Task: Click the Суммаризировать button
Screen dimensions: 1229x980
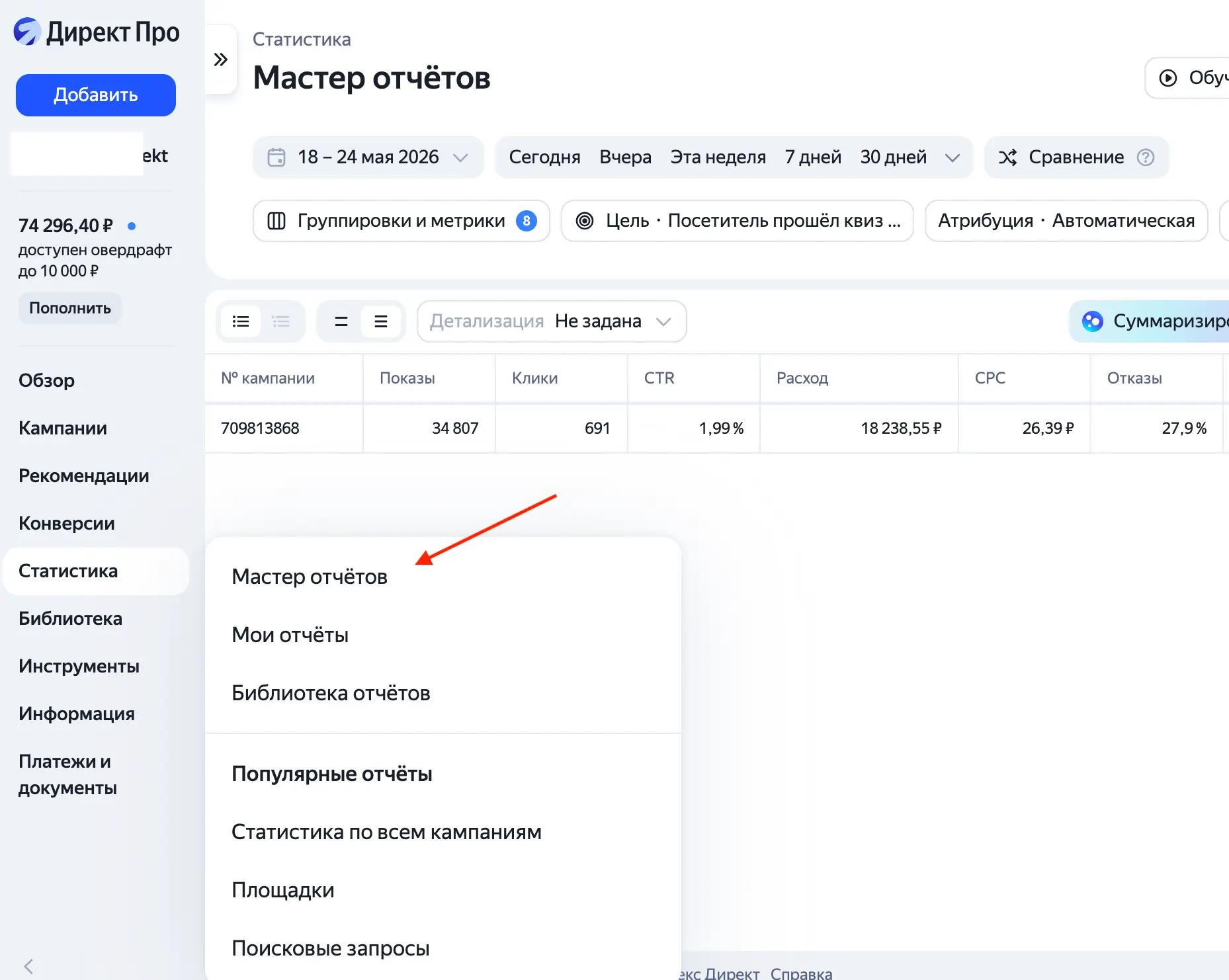Action: click(1150, 321)
